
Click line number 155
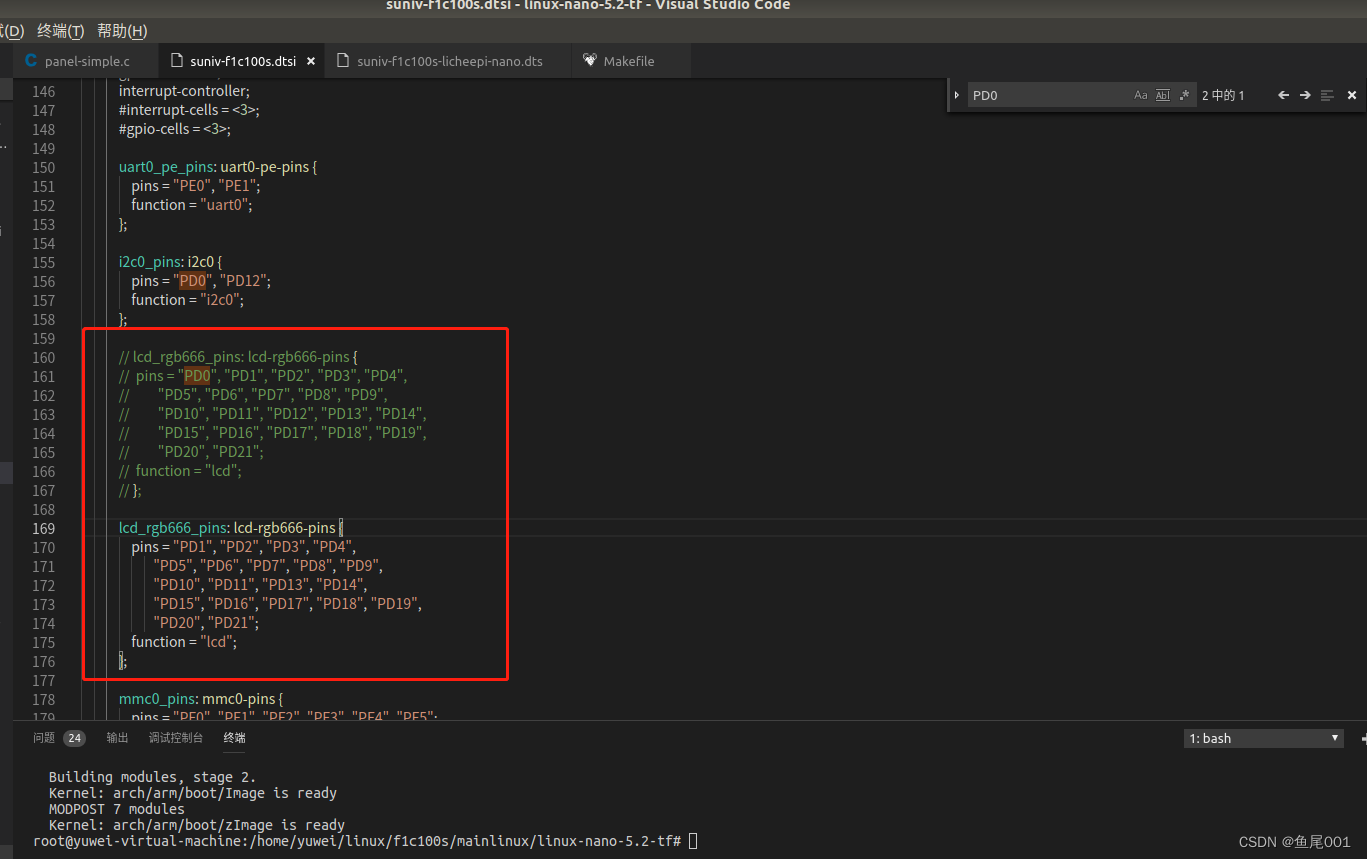[x=44, y=262]
